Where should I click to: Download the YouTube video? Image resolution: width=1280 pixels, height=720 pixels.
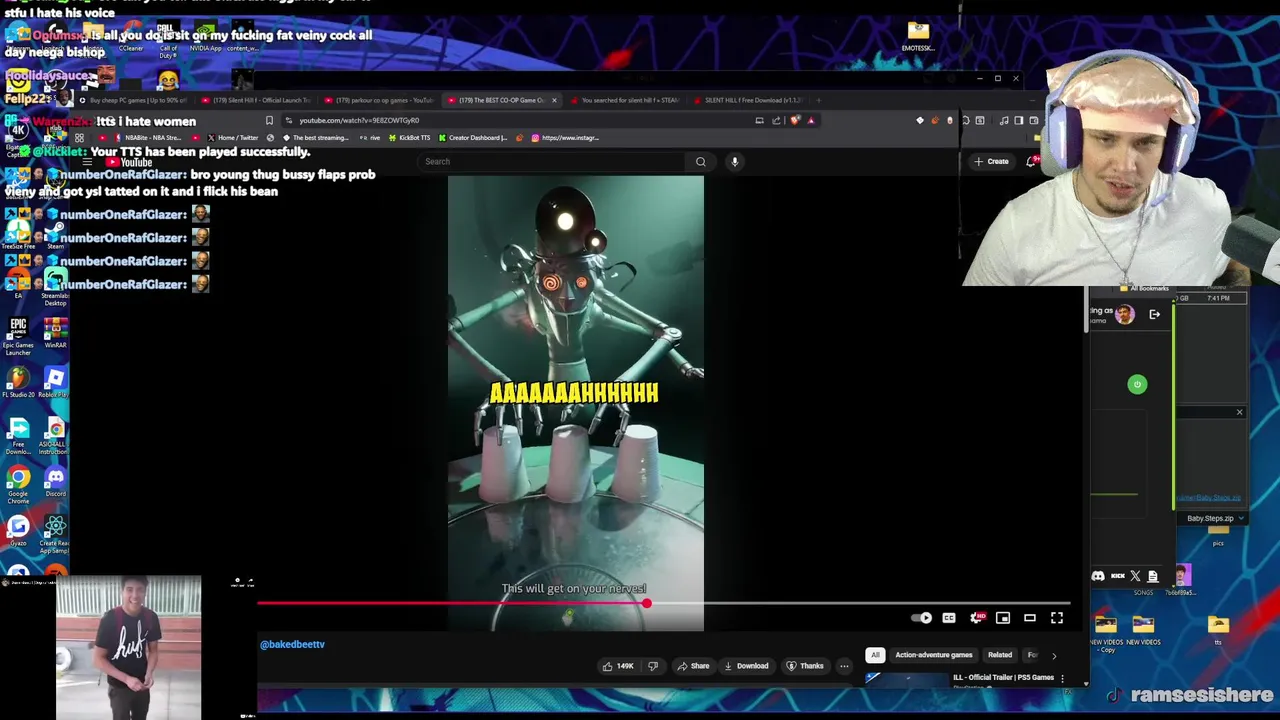click(746, 666)
